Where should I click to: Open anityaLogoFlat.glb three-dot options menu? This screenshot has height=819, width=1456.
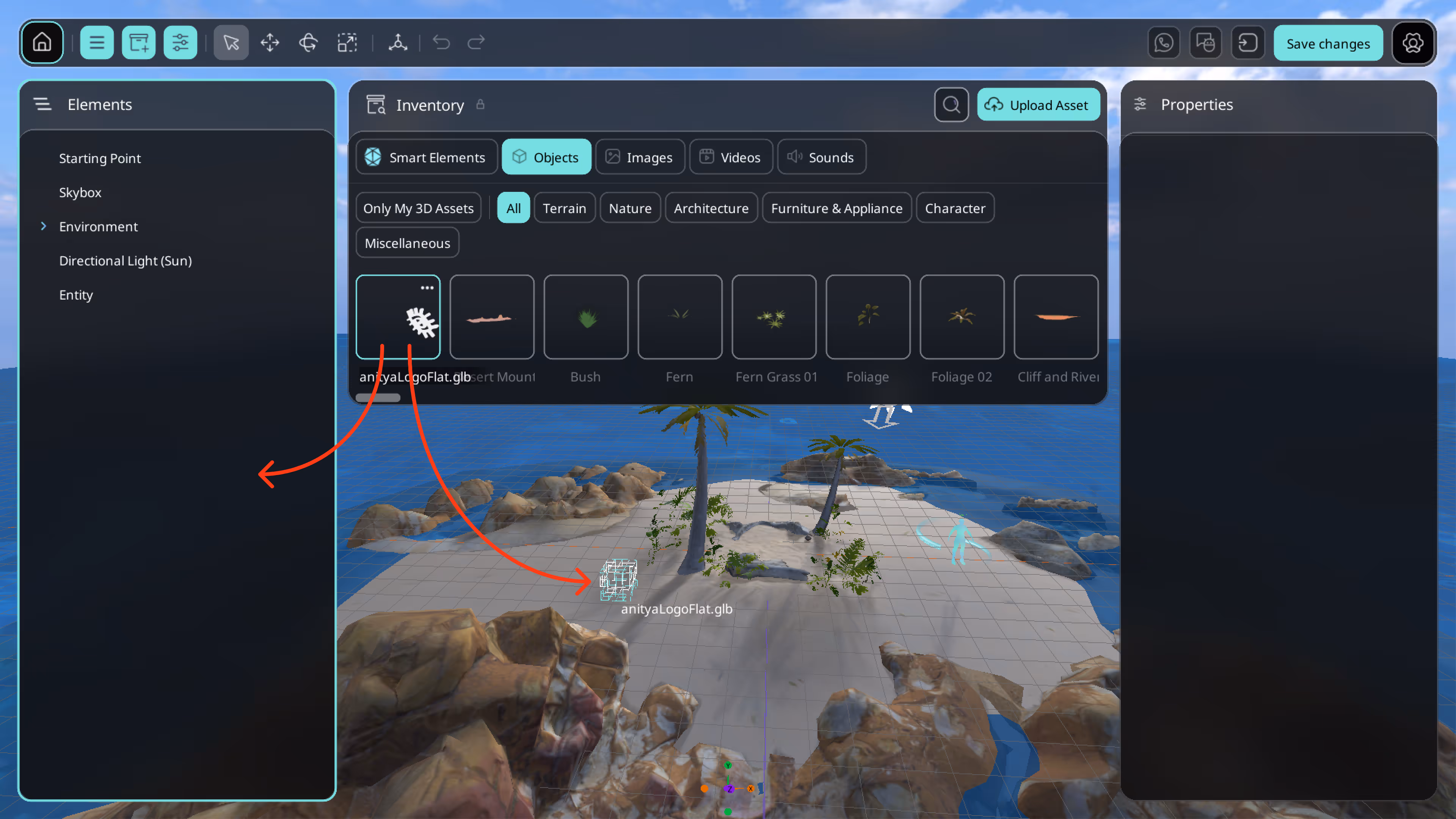[x=427, y=288]
